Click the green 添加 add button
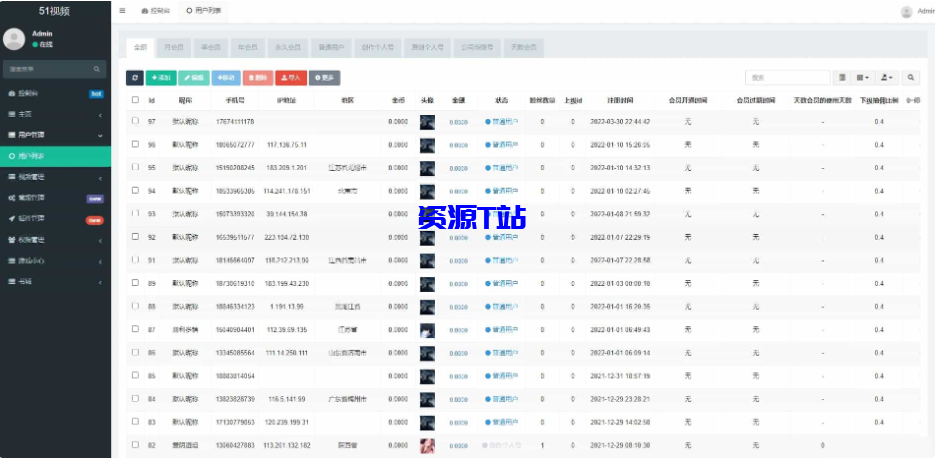This screenshot has height=458, width=944. (161, 78)
